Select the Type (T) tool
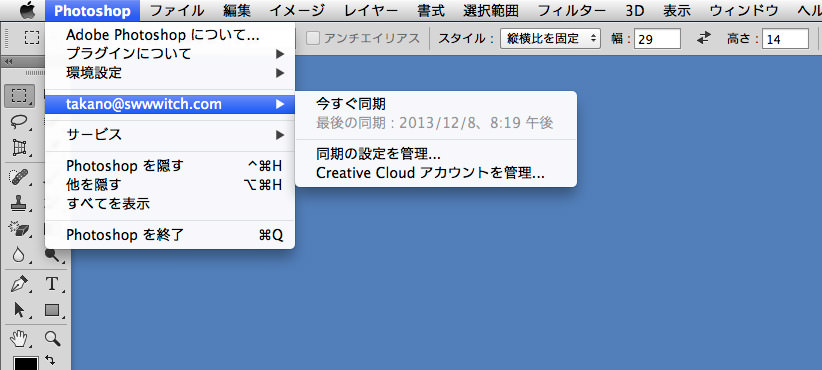 click(x=52, y=285)
